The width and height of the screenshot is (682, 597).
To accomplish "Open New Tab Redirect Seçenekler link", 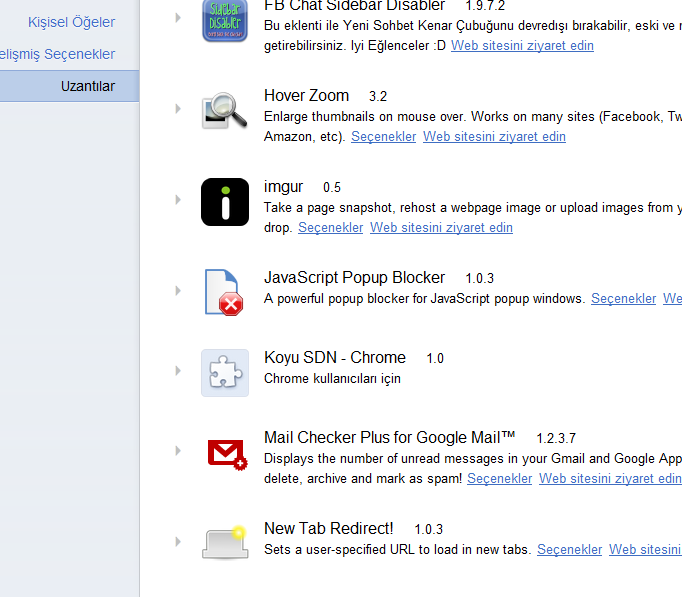I will tap(569, 550).
